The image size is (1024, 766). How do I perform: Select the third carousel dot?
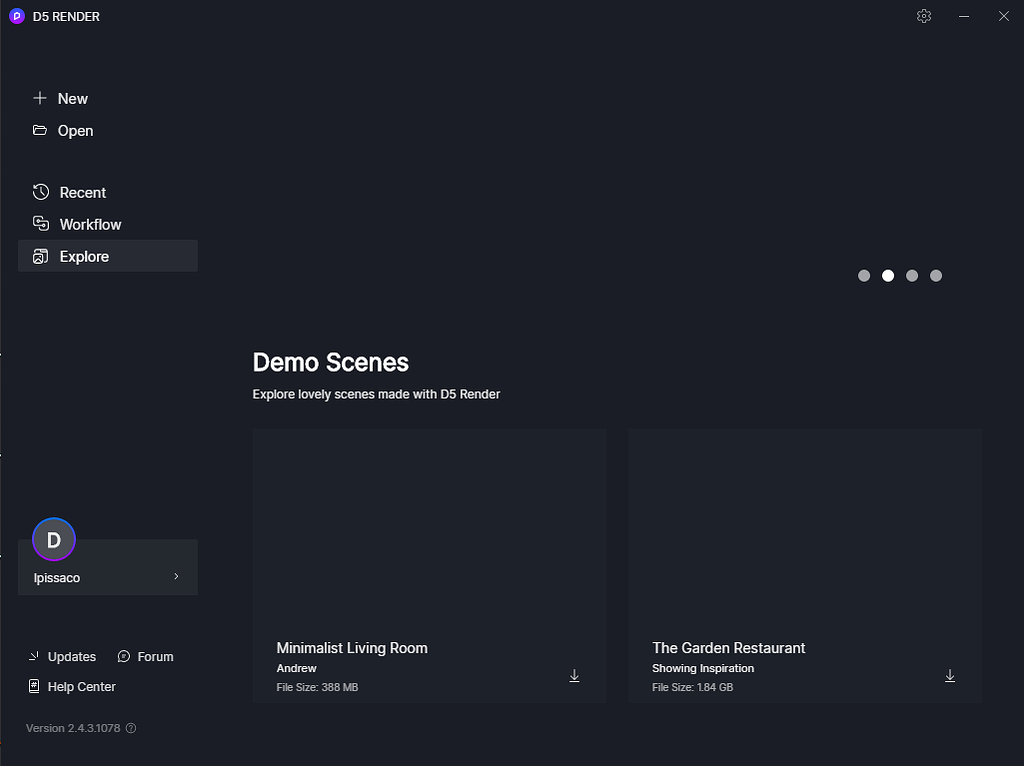point(912,276)
